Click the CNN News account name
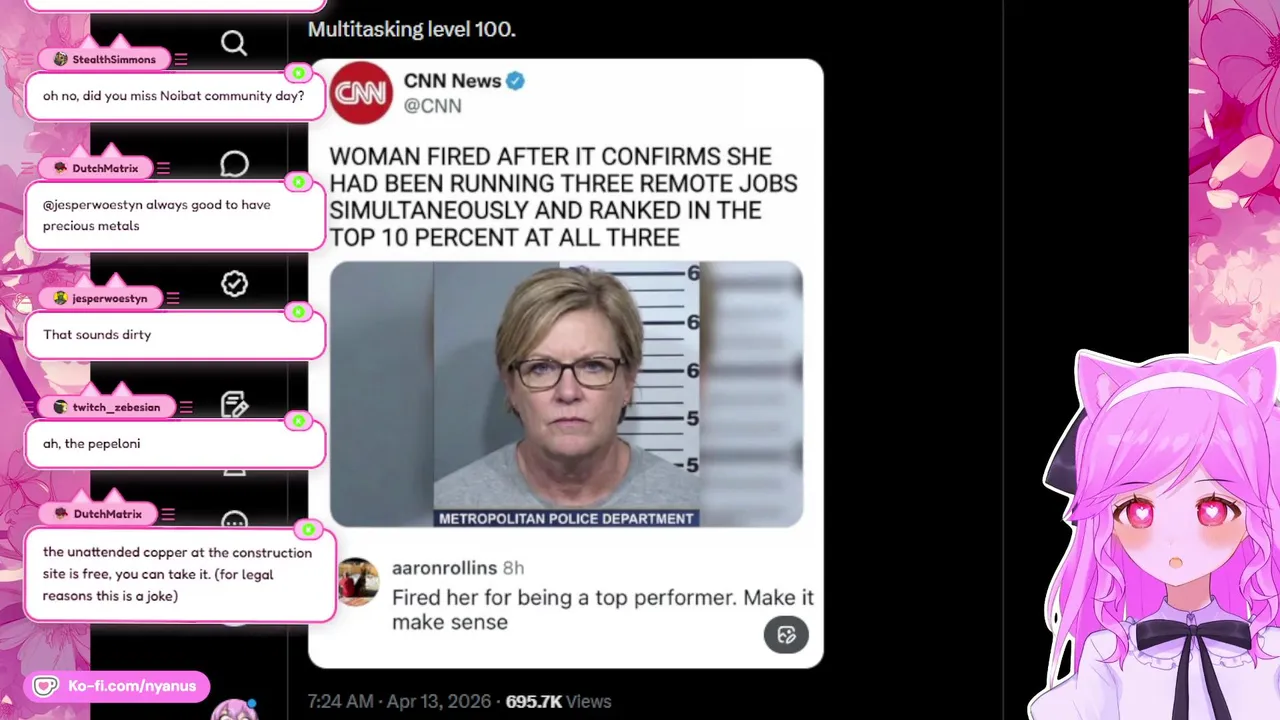Screen dimensions: 1280x720 tap(452, 81)
